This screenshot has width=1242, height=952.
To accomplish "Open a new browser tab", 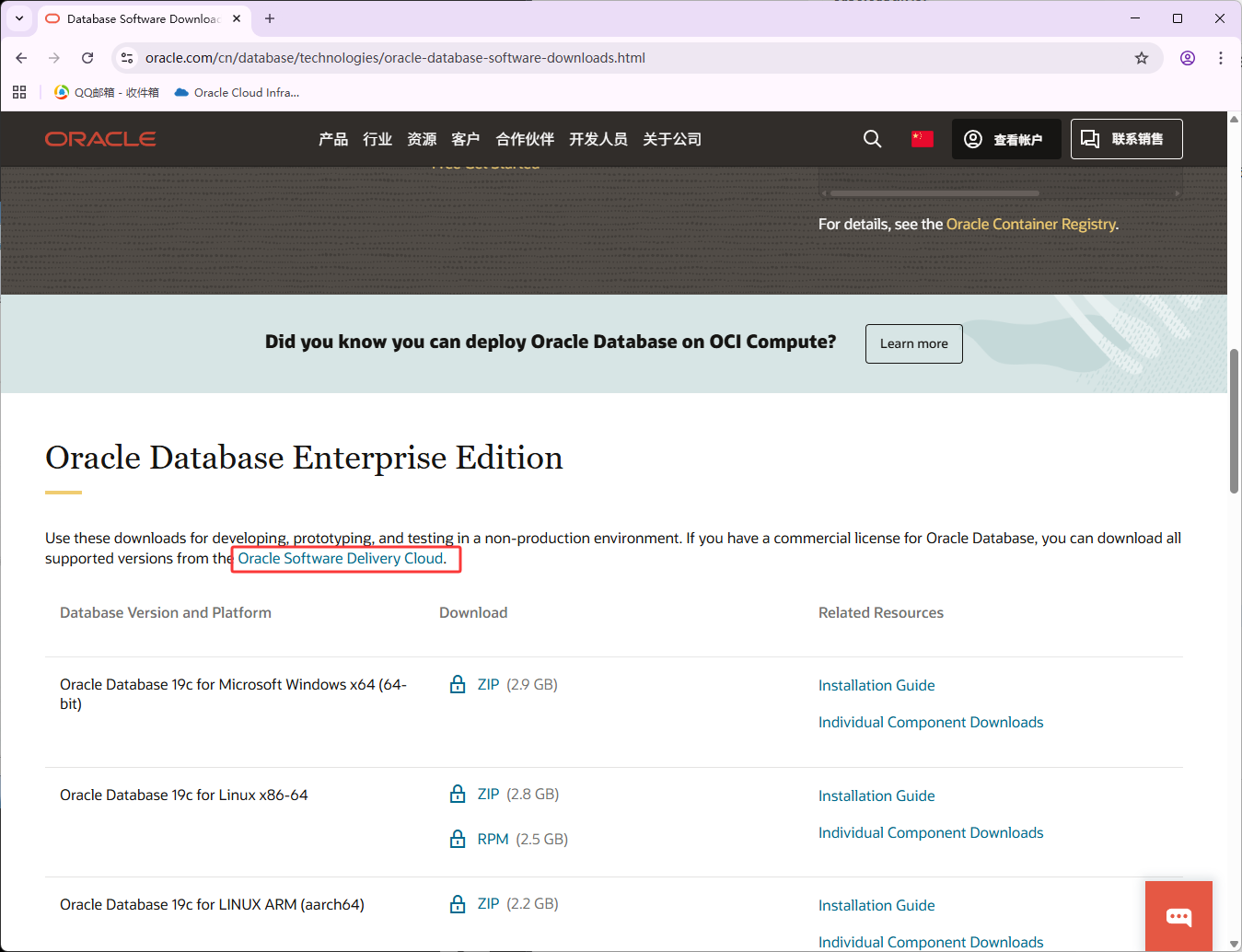I will (270, 18).
